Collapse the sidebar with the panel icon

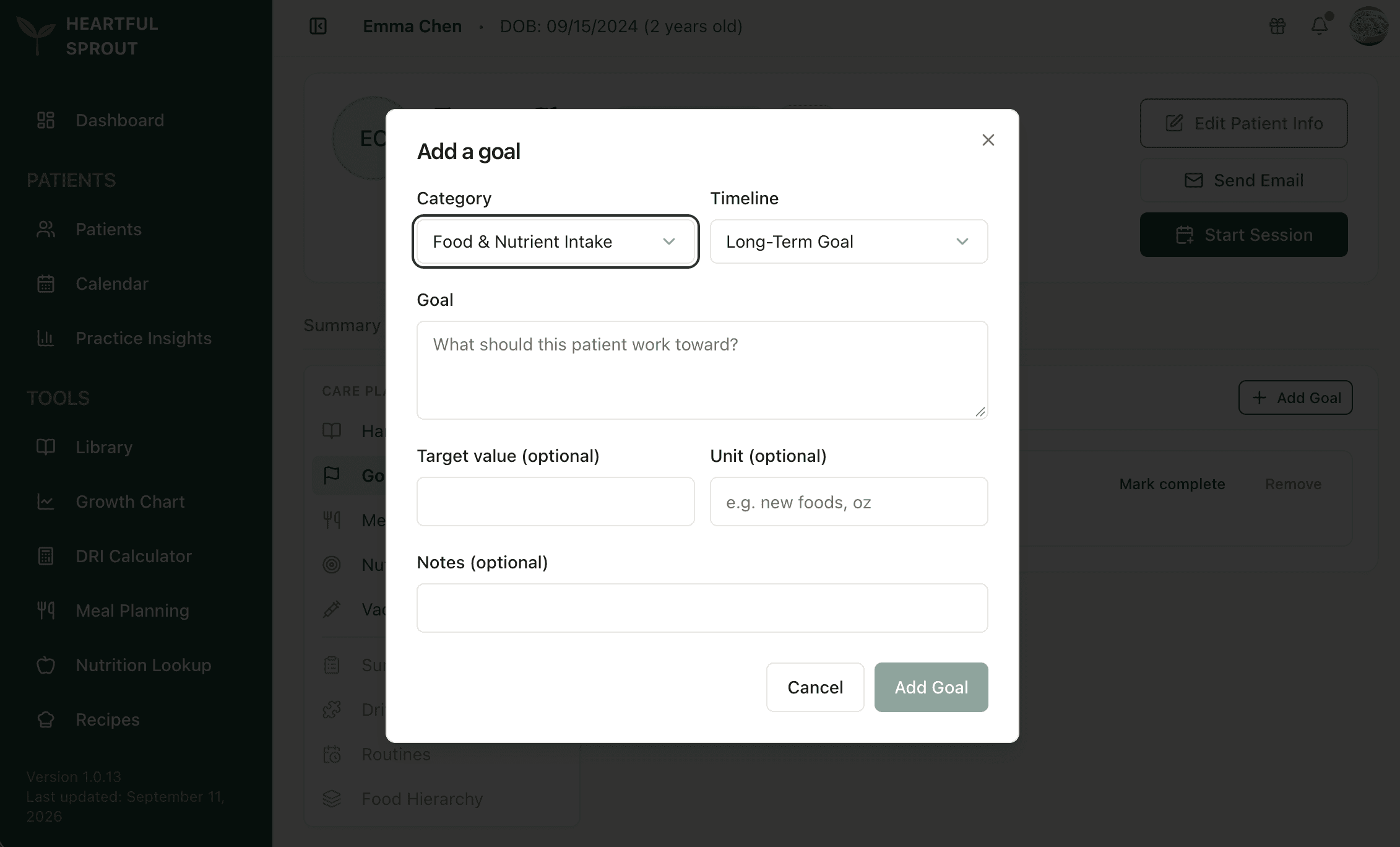318,26
